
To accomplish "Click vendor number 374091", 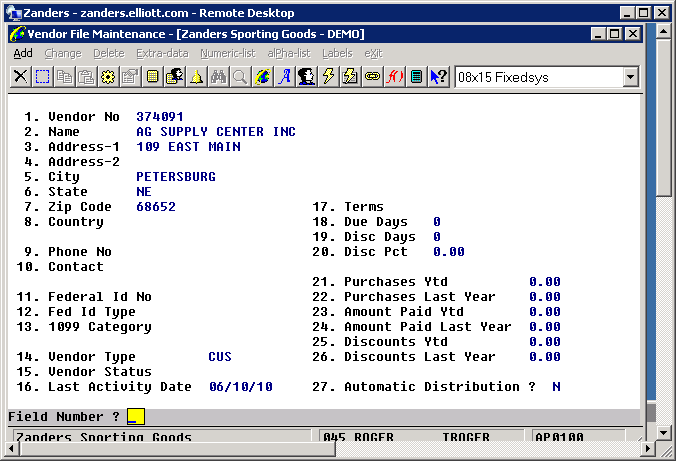I will click(160, 116).
